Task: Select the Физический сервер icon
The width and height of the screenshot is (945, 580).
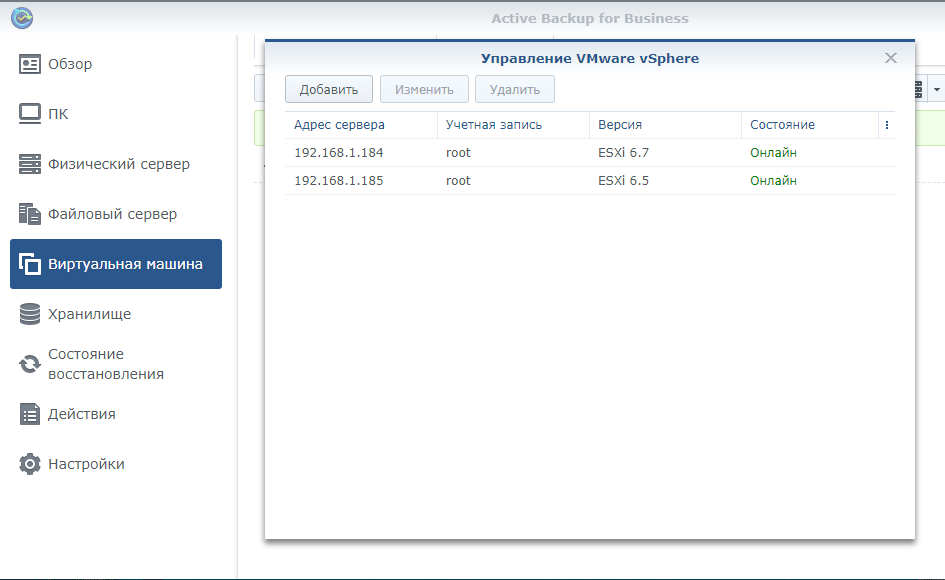Action: (x=30, y=164)
